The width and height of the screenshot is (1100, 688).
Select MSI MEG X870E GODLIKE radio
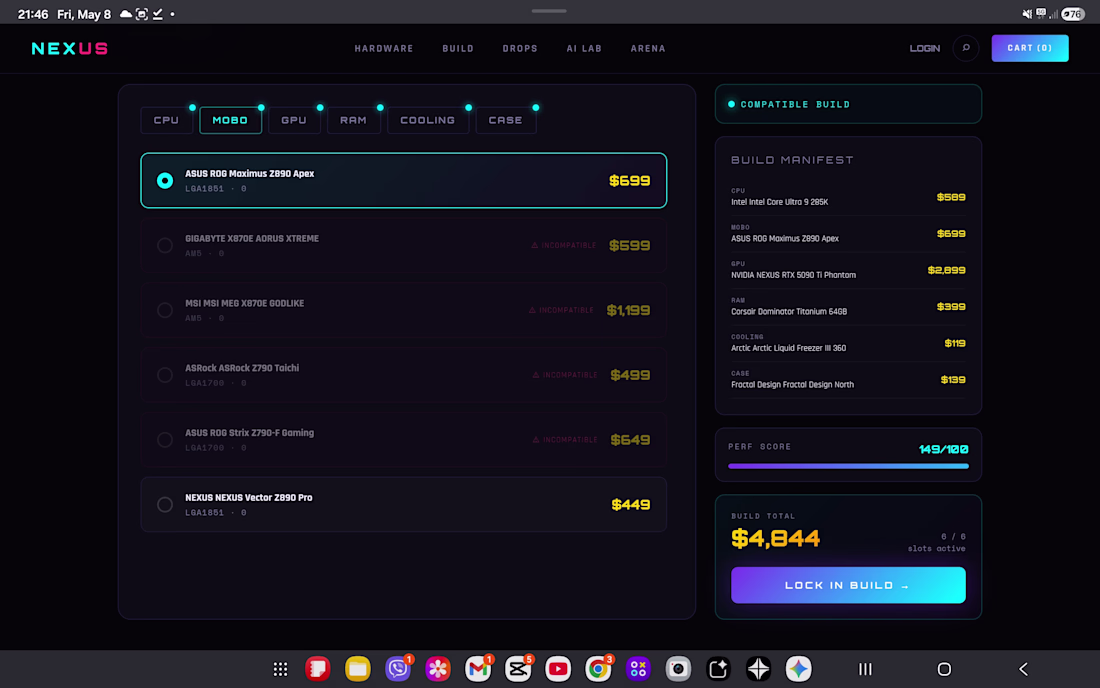coord(165,310)
